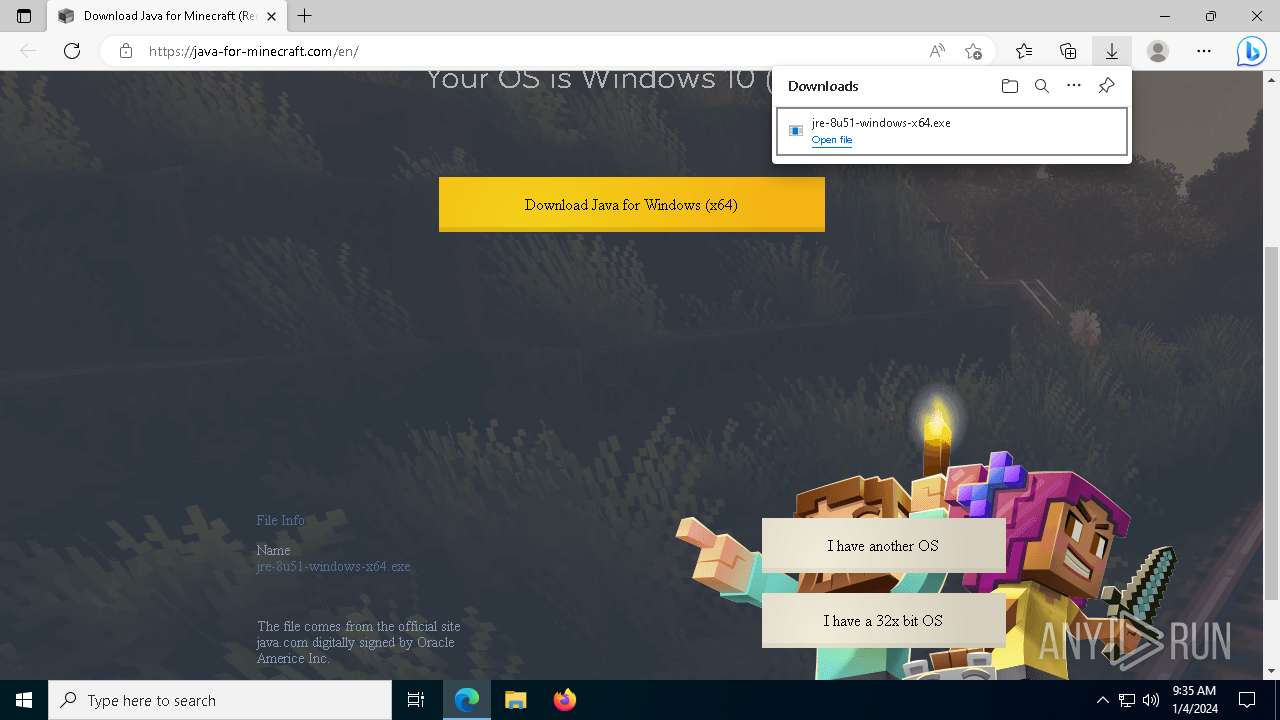Image resolution: width=1280 pixels, height=720 pixels.
Task: Click Open file link for downloaded exe
Action: coord(832,140)
